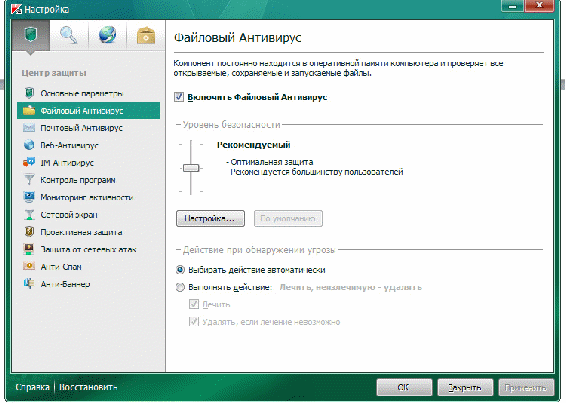The image size is (566, 403).
Task: Open the Protection Center shield tab
Action: [x=31, y=35]
